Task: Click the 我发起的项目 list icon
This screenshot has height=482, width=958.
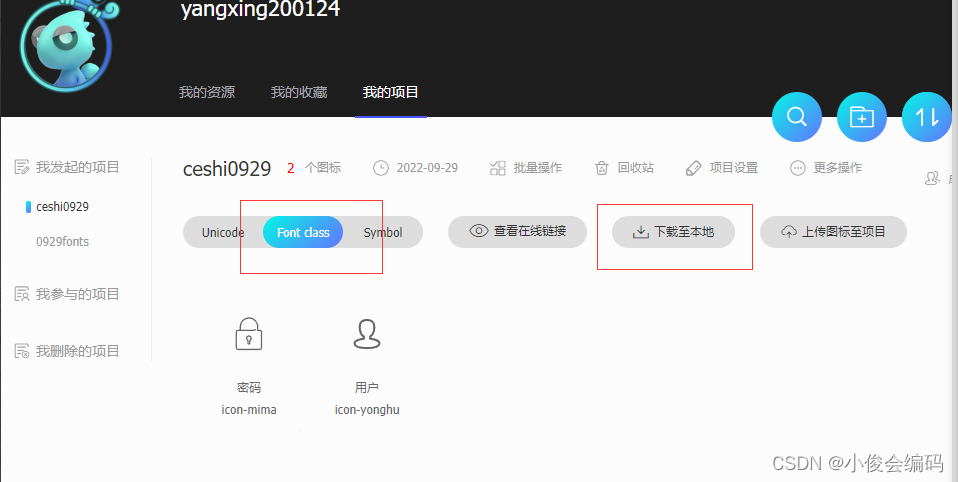Action: pyautogui.click(x=22, y=167)
